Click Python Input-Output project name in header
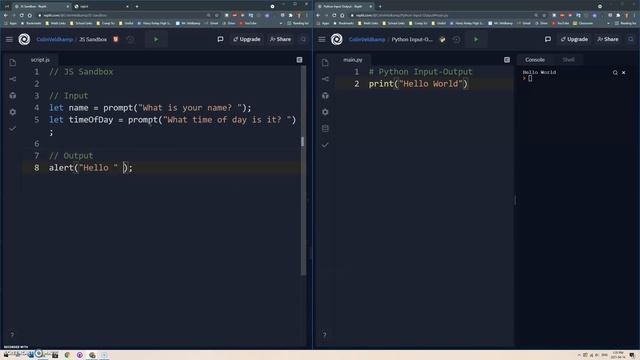The width and height of the screenshot is (640, 360). coord(411,40)
